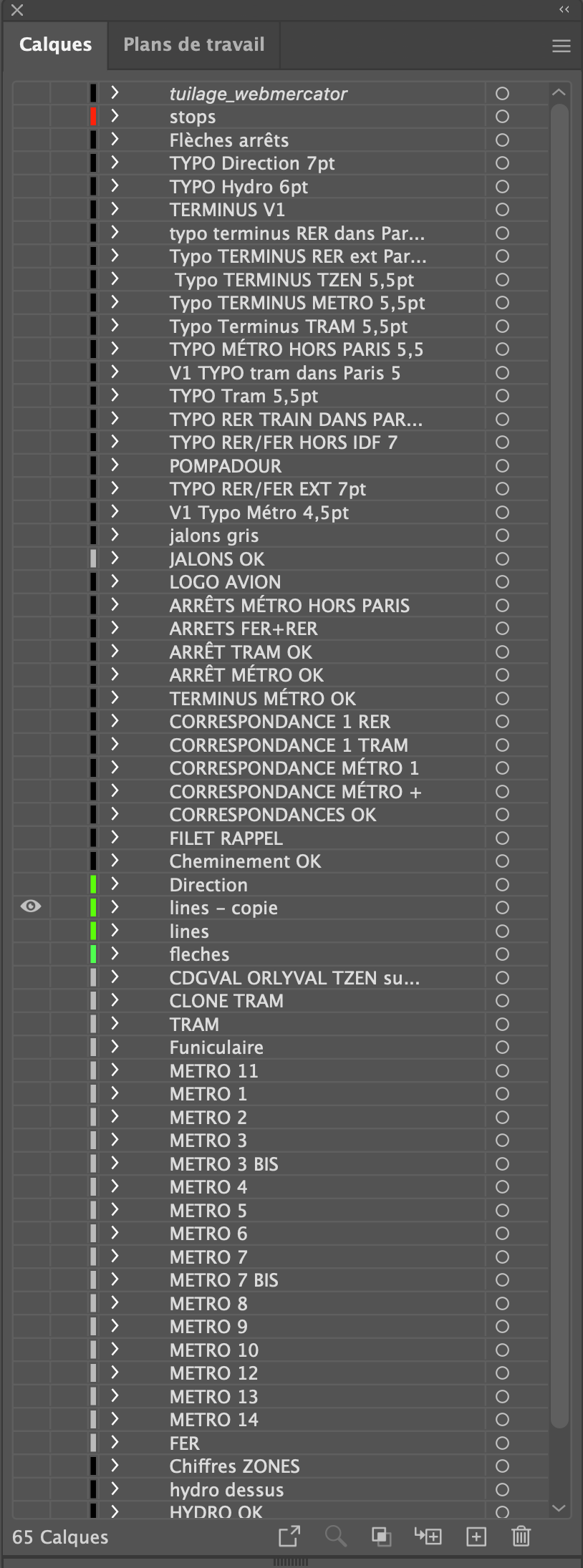Click the red color bar of stops layer
The image size is (583, 1568).
pos(93,117)
